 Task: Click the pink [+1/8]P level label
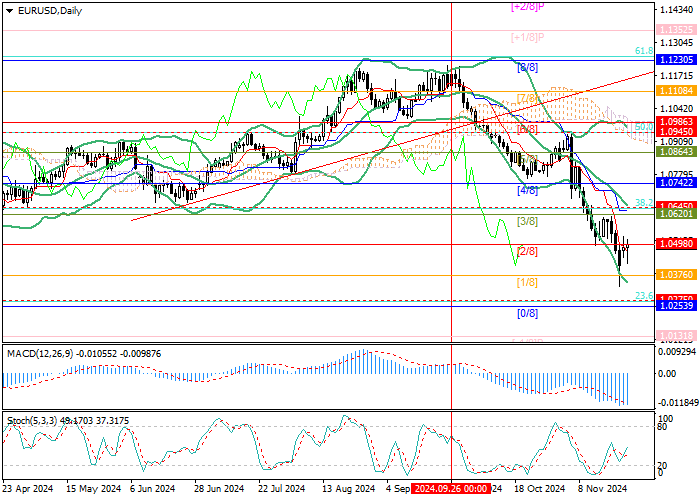point(527,37)
